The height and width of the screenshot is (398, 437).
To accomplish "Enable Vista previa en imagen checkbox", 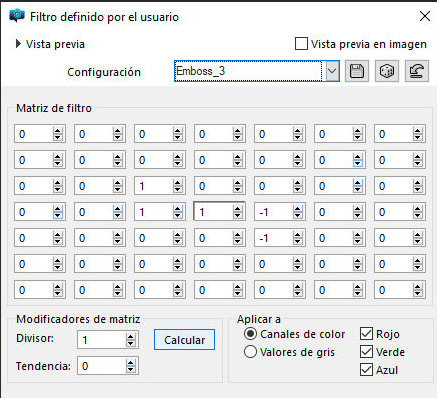I will click(301, 44).
